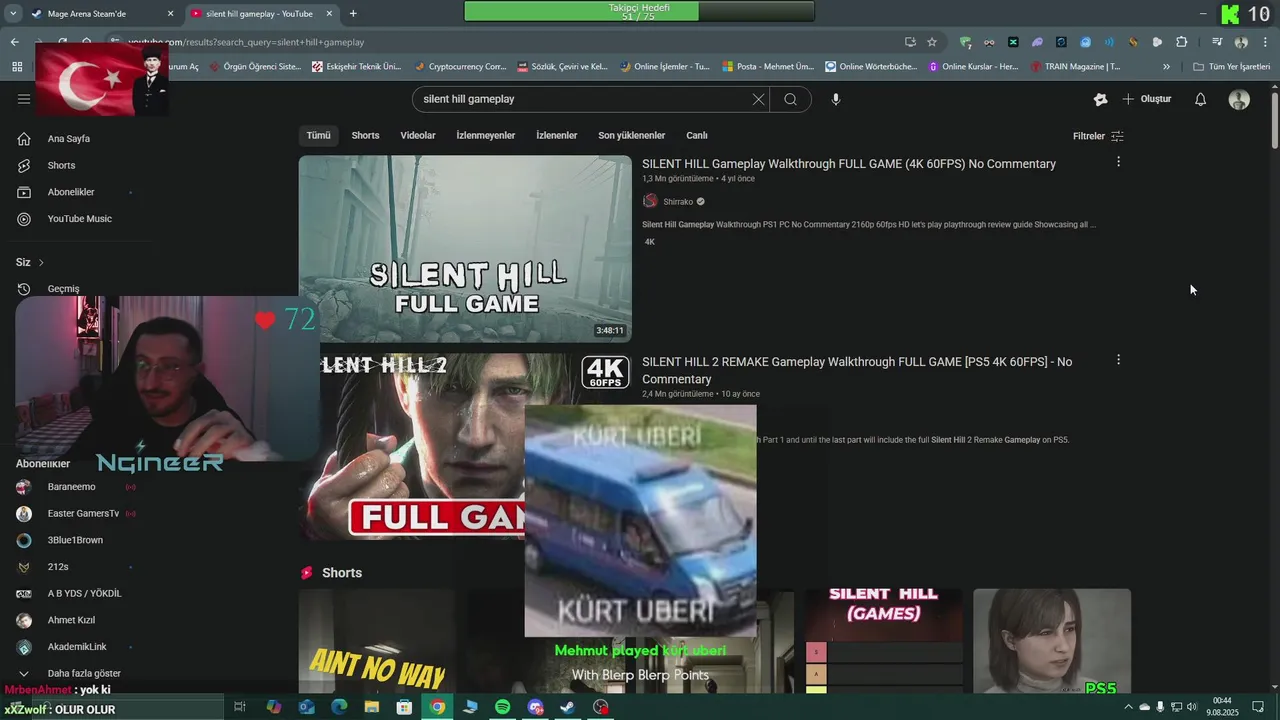Open Microsoft Edge from the taskbar
This screenshot has height=720, width=1280.
pyautogui.click(x=339, y=707)
